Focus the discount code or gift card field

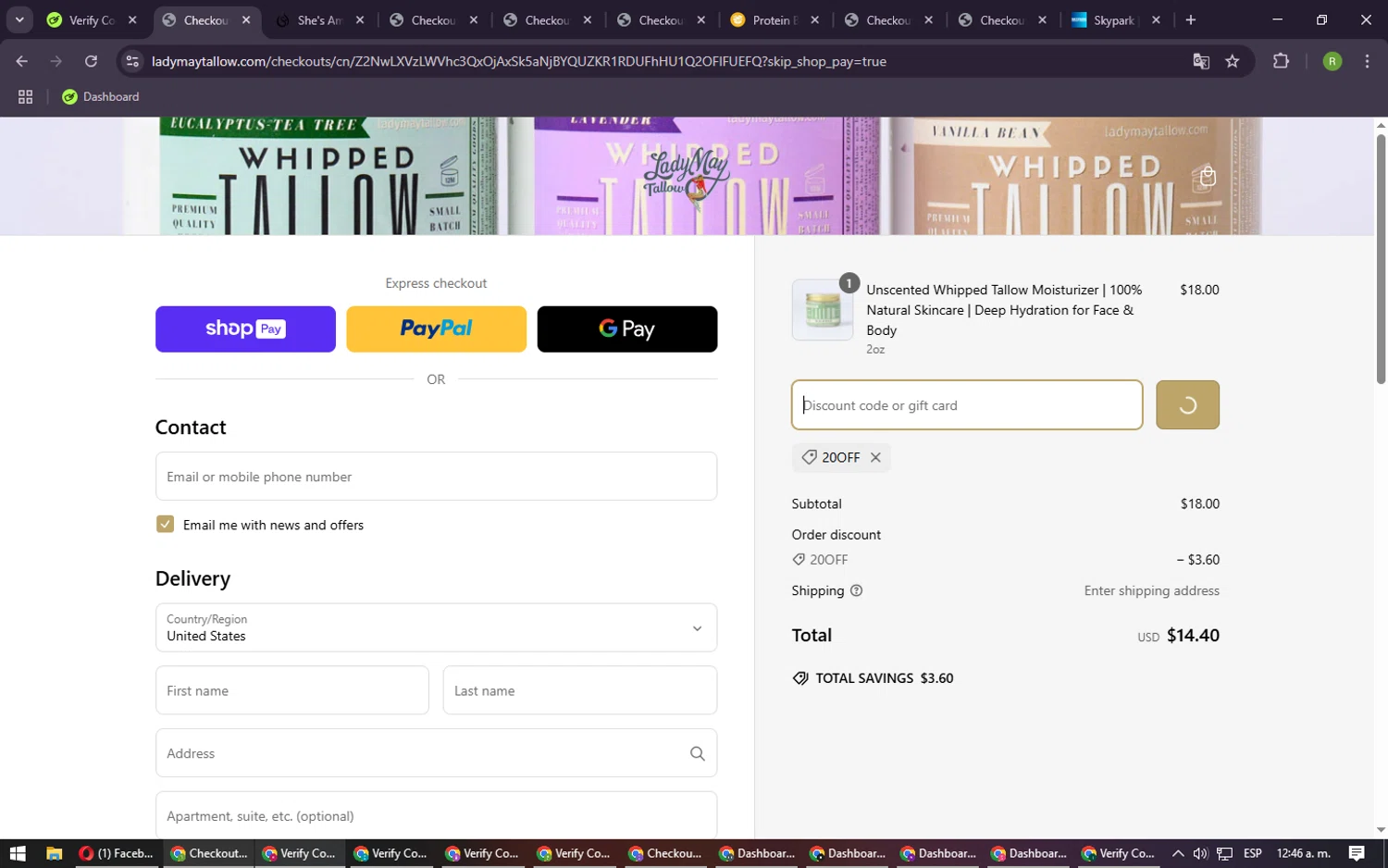point(967,404)
